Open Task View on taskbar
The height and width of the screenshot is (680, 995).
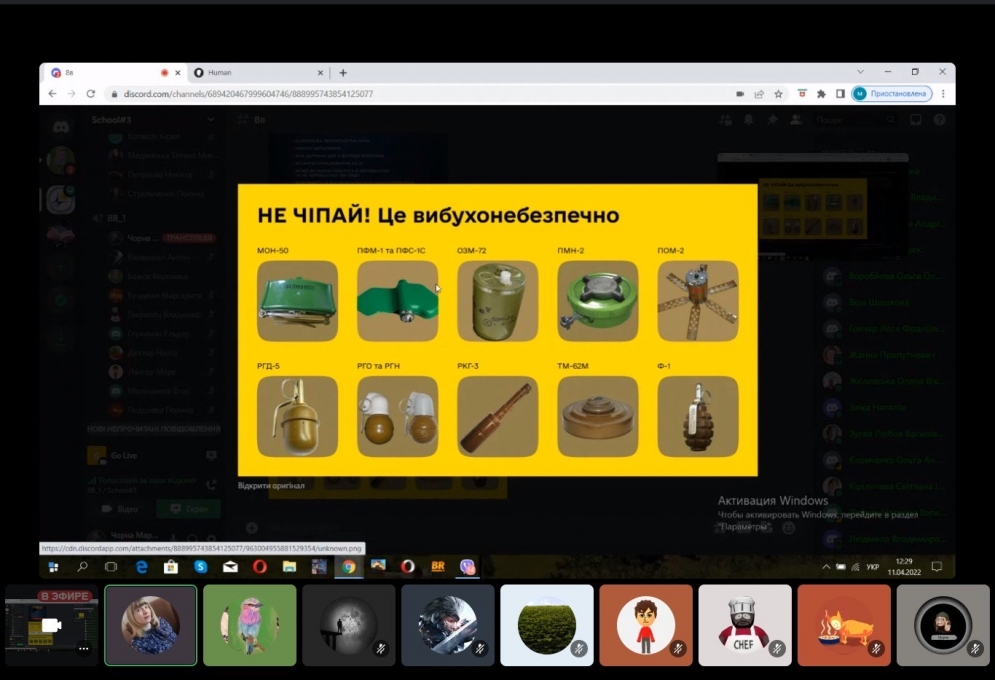tap(111, 567)
